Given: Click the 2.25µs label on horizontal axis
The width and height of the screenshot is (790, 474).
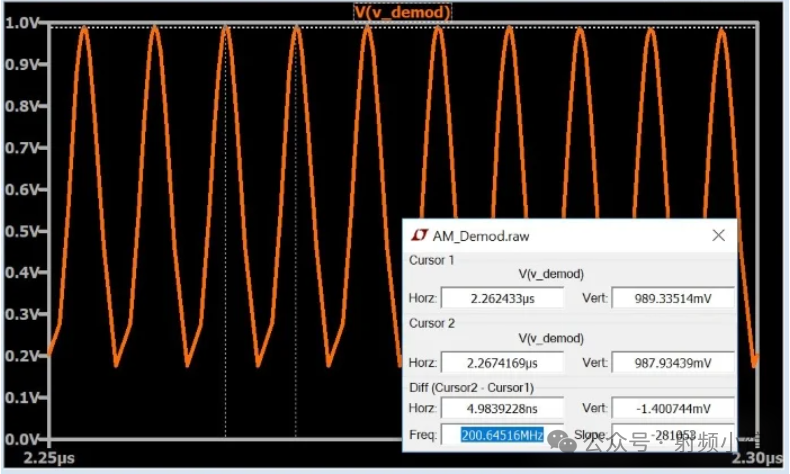Looking at the screenshot, I should [50, 457].
